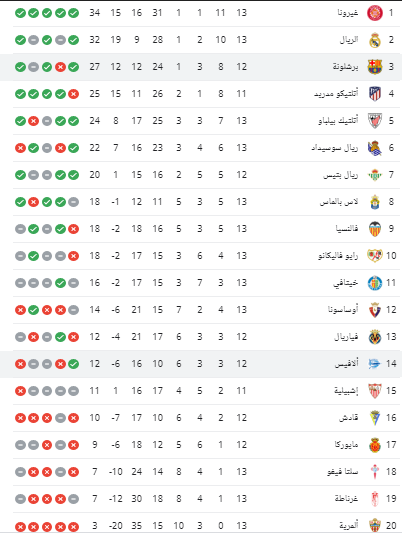Select the Real Betis club crest
The width and height of the screenshot is (402, 535).
tap(375, 175)
